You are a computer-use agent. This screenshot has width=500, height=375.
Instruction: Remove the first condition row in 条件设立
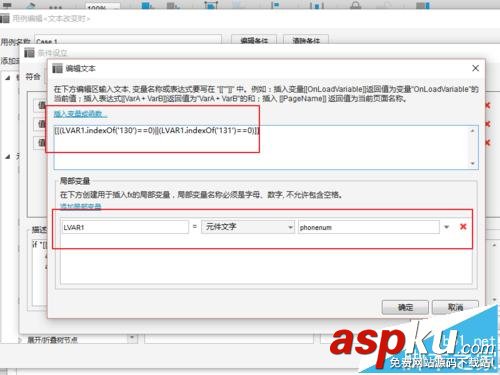(488, 105)
